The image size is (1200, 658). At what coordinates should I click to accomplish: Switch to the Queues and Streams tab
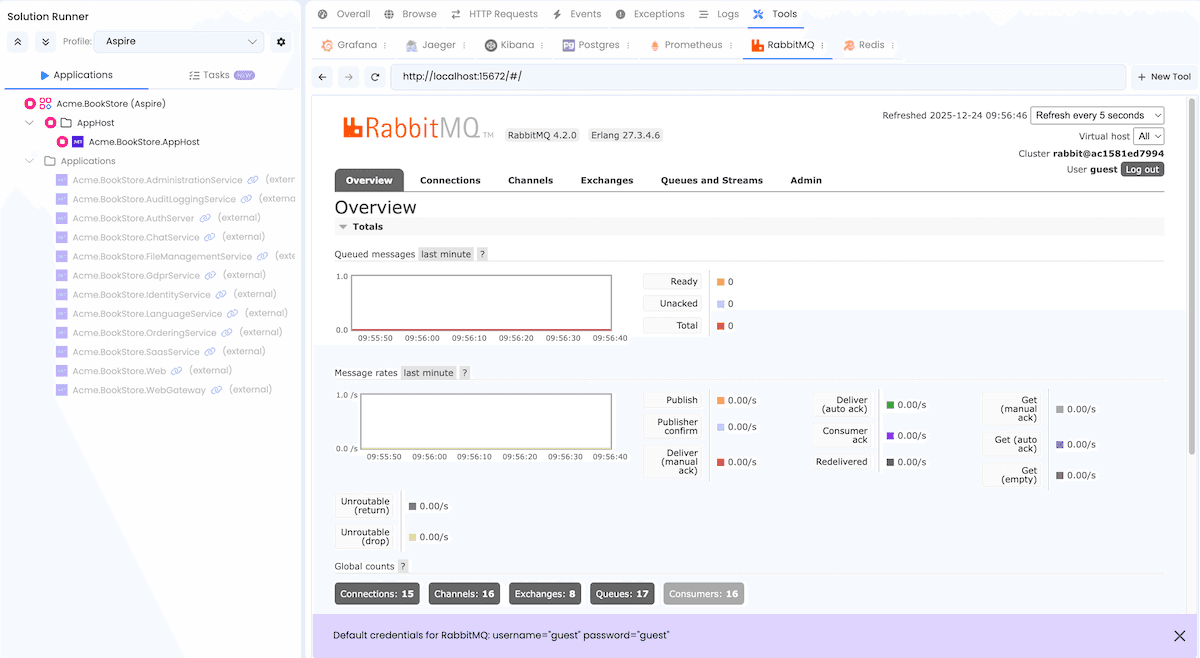click(x=710, y=180)
